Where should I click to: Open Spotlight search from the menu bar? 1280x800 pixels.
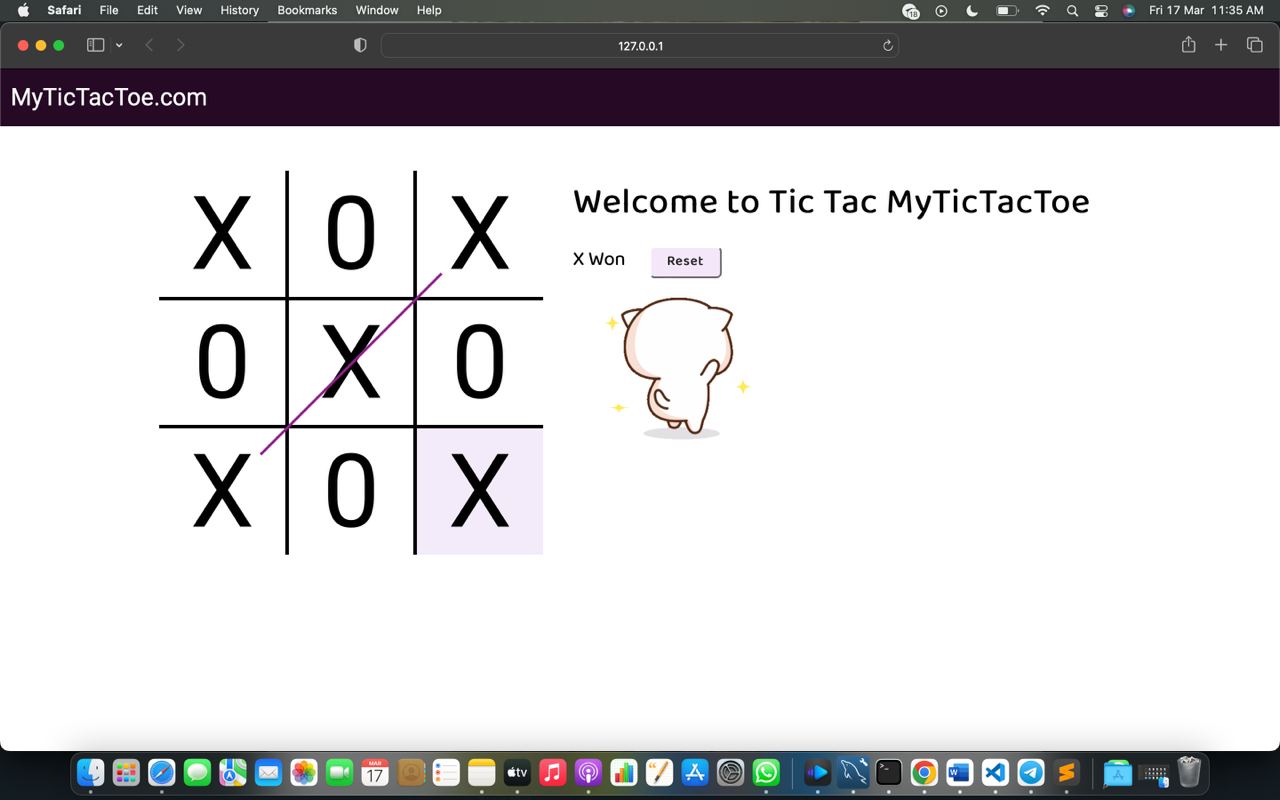point(1071,10)
